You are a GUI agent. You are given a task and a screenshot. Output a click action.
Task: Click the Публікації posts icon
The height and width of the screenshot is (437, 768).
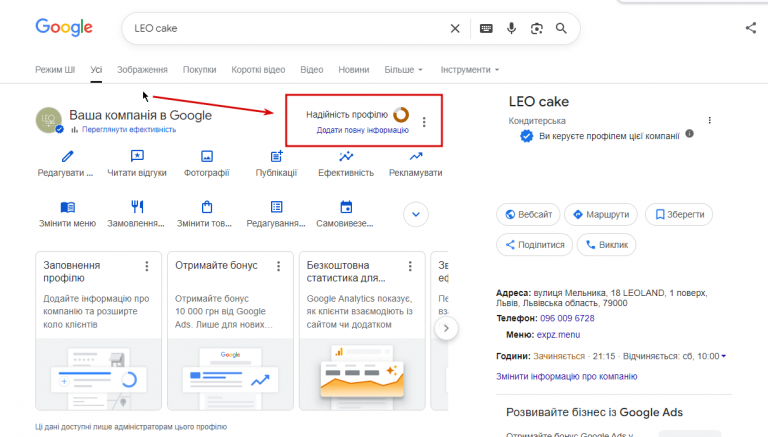click(x=276, y=156)
